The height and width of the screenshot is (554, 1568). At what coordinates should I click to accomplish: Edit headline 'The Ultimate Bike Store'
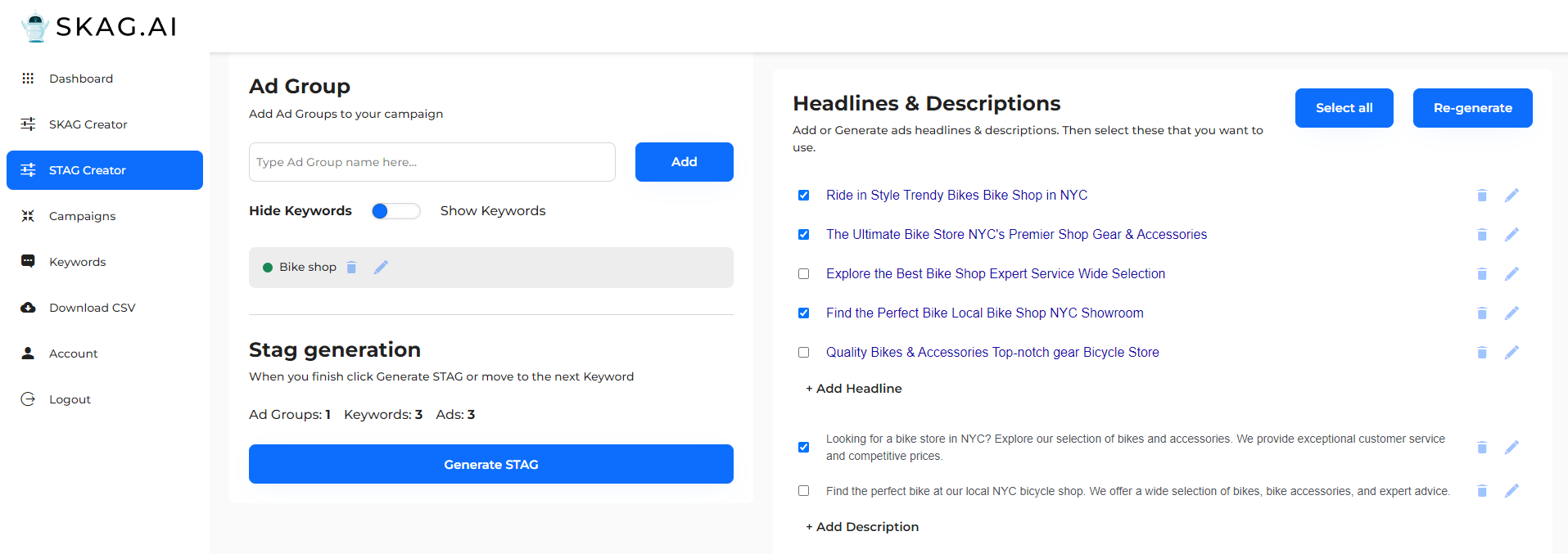click(1512, 234)
